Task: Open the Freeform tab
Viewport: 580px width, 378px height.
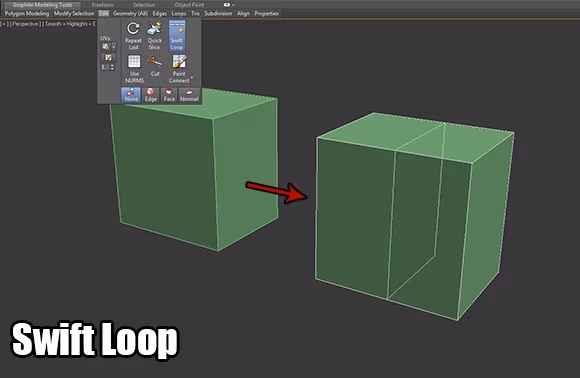Action: [102, 5]
